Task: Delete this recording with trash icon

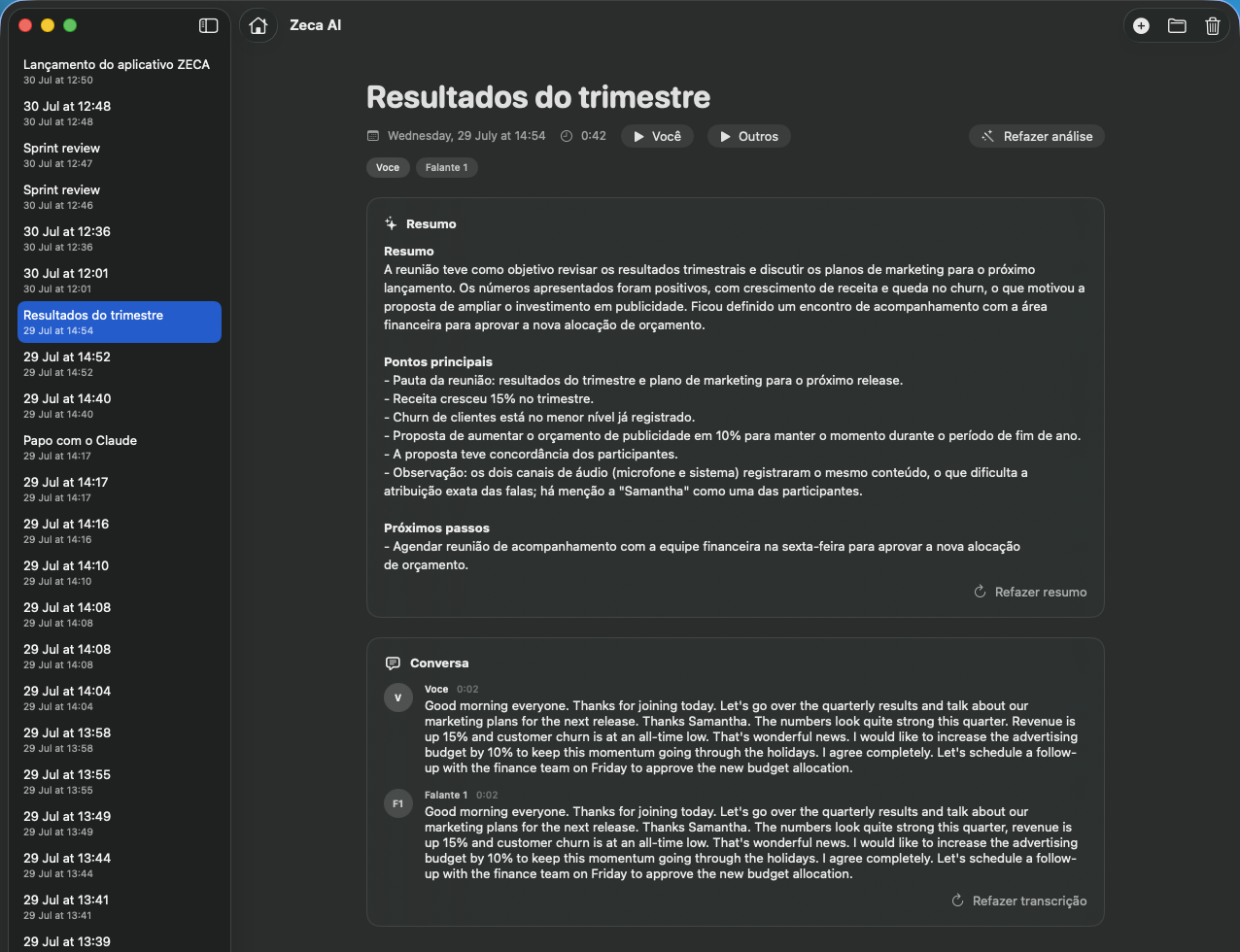Action: 1213,26
